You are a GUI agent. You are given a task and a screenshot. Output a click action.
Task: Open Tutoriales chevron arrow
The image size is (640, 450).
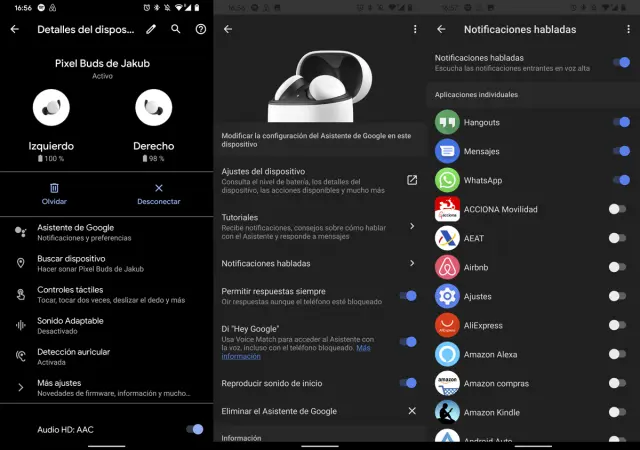411,226
